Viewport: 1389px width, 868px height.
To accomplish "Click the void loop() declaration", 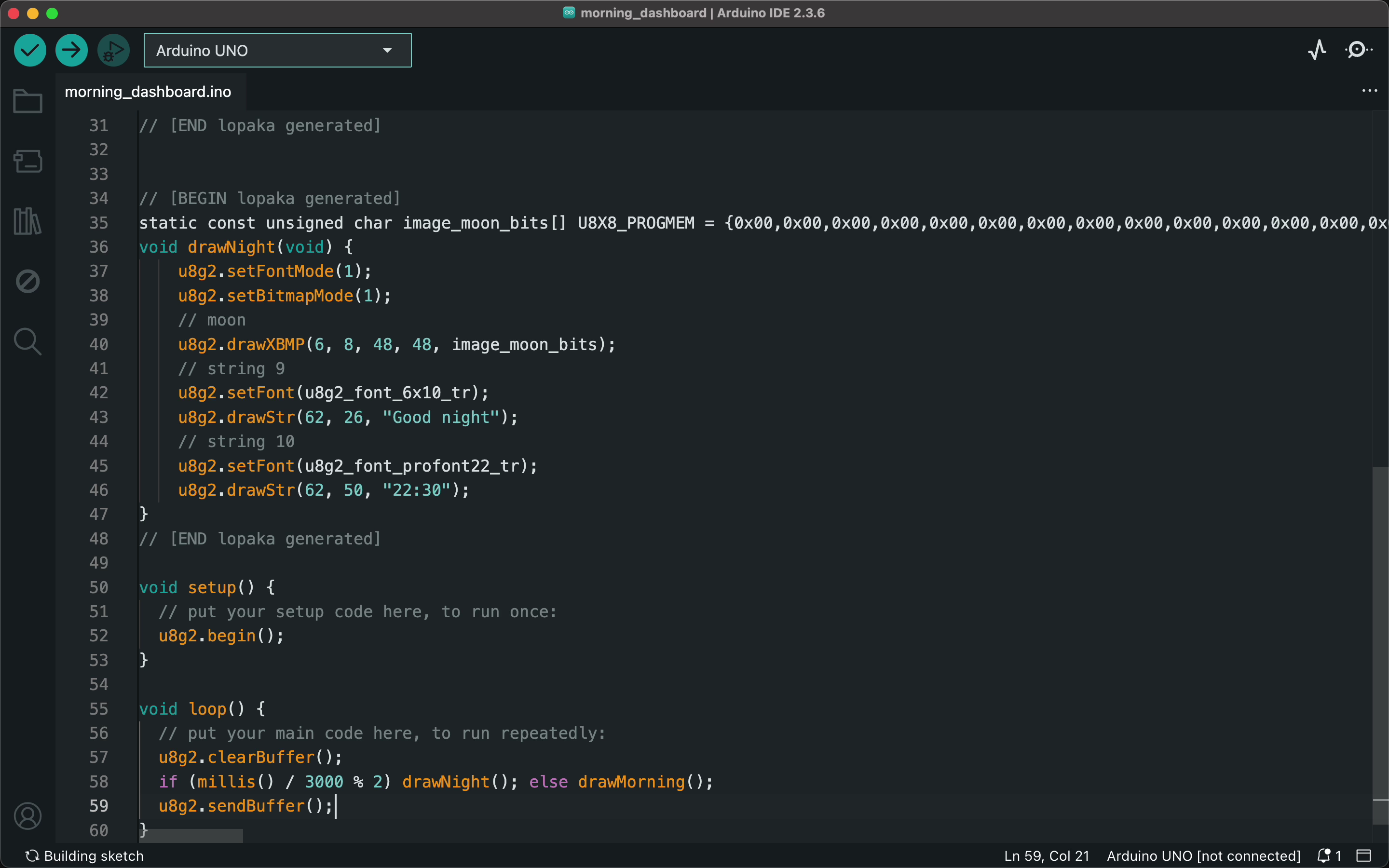I will click(x=202, y=709).
